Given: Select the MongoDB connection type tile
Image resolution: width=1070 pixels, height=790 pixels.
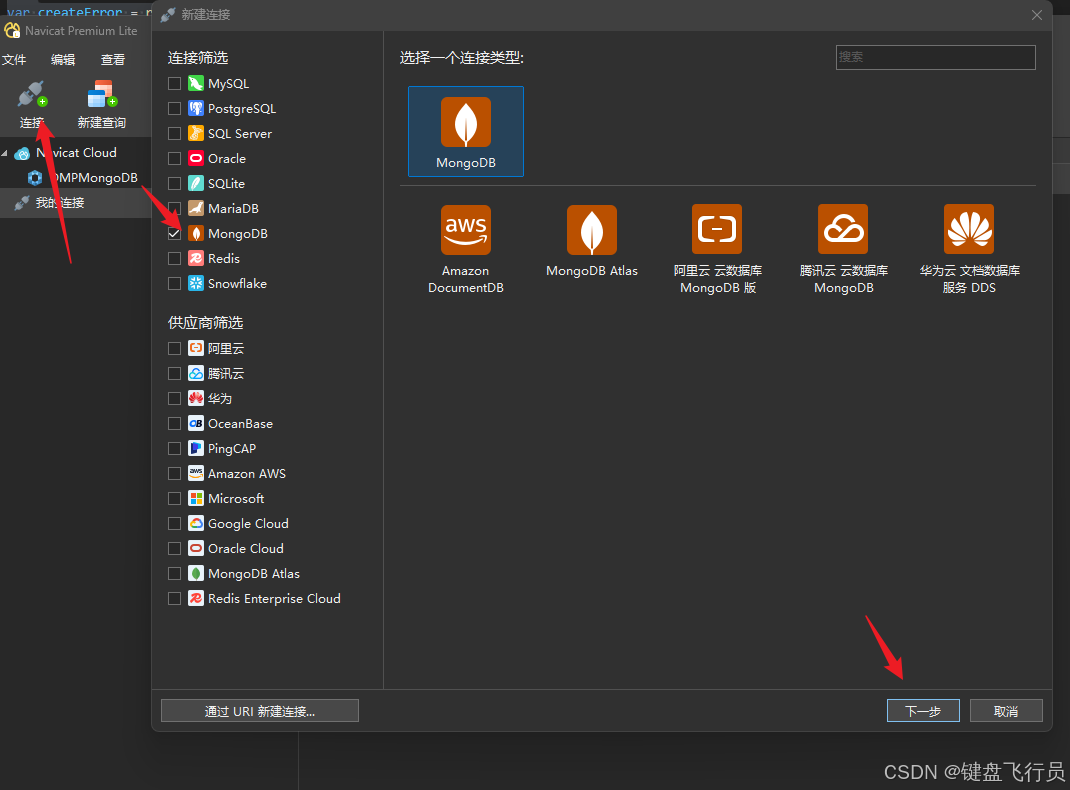Looking at the screenshot, I should (465, 132).
